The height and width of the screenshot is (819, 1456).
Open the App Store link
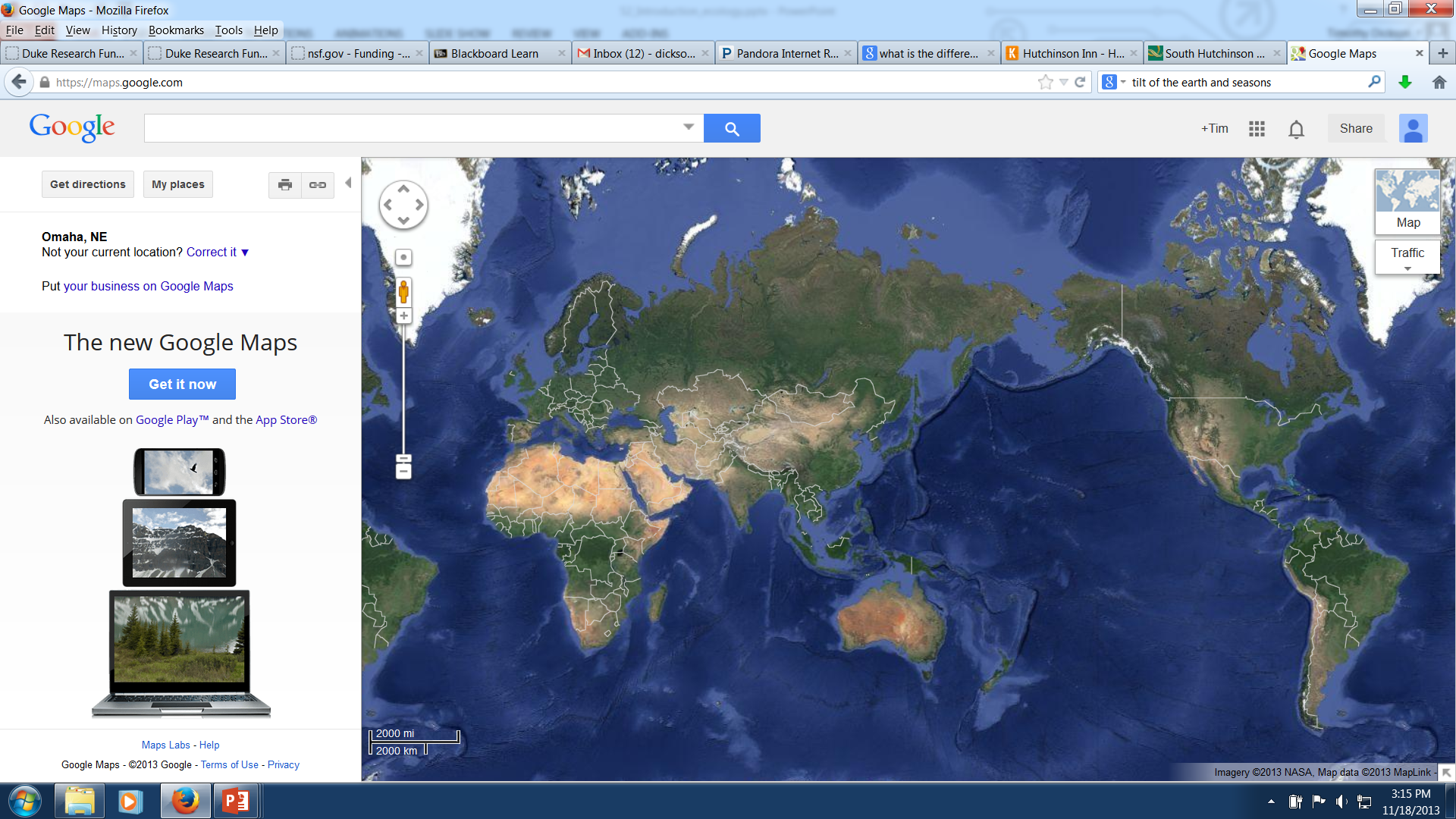pyautogui.click(x=287, y=420)
